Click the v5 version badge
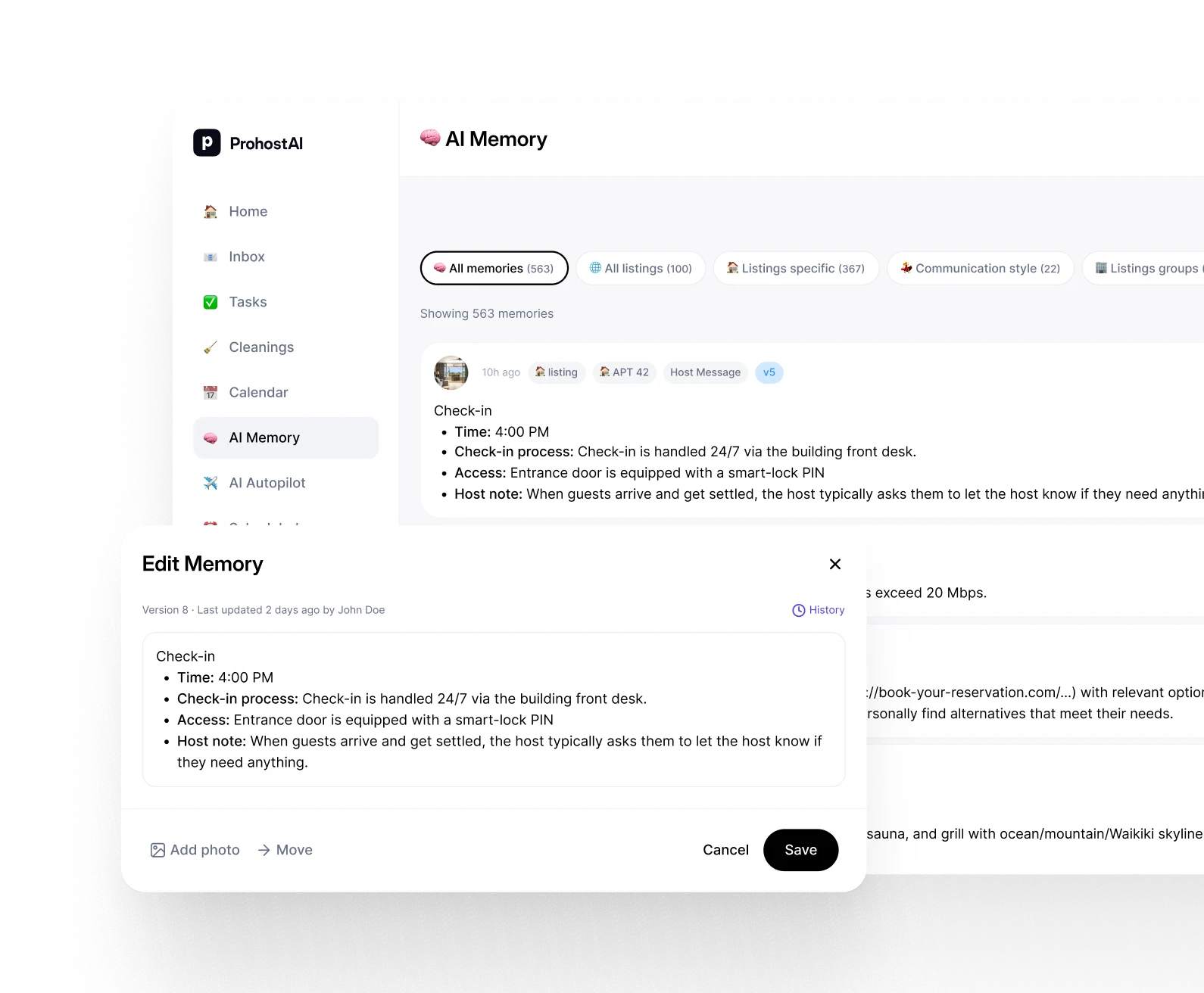 (x=769, y=372)
